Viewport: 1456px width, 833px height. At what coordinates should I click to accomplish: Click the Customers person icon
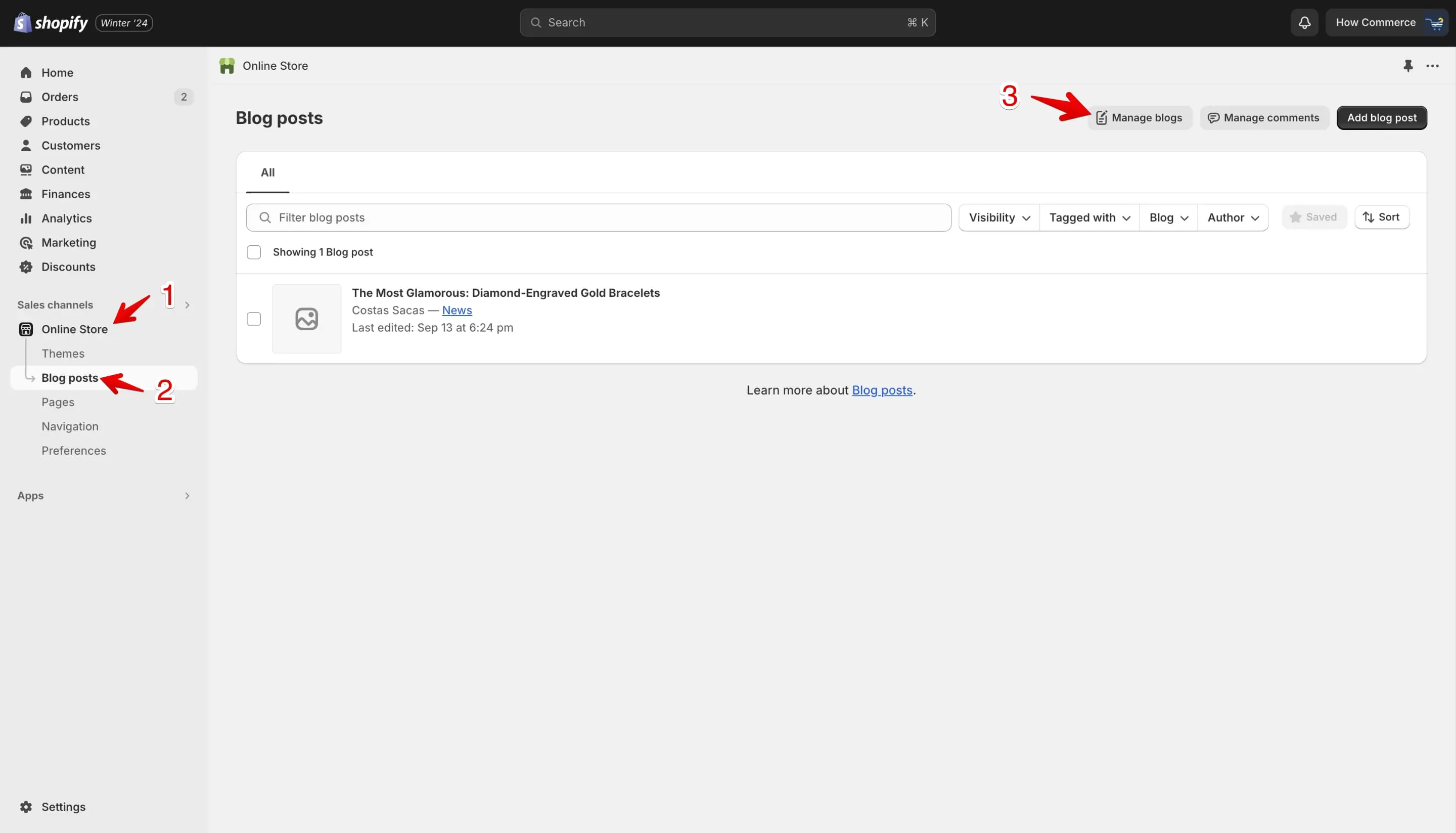pyautogui.click(x=26, y=145)
